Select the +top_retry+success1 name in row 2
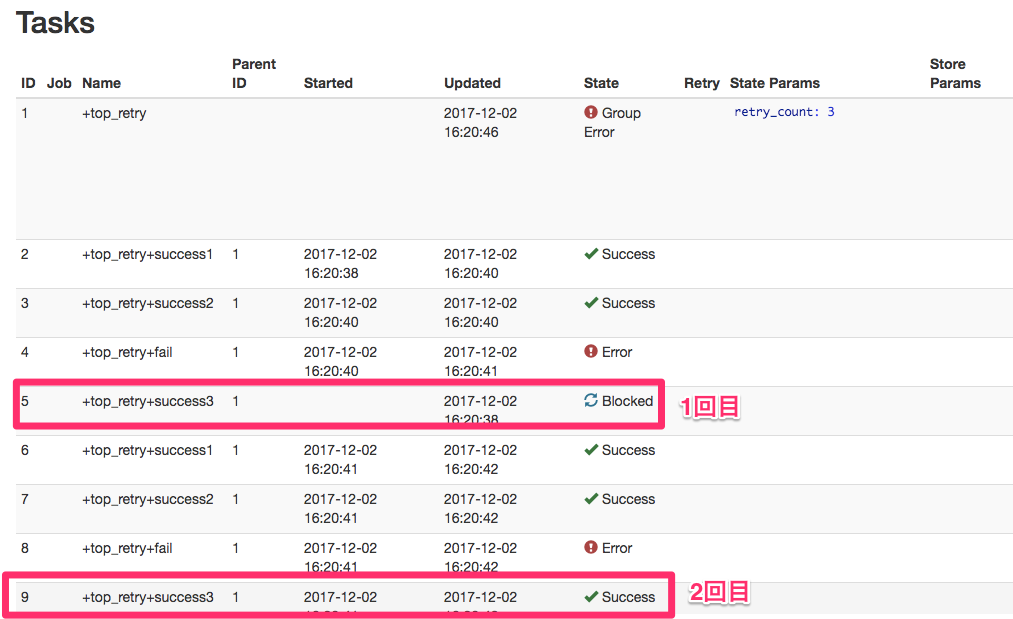The image size is (1013, 619). (x=147, y=254)
